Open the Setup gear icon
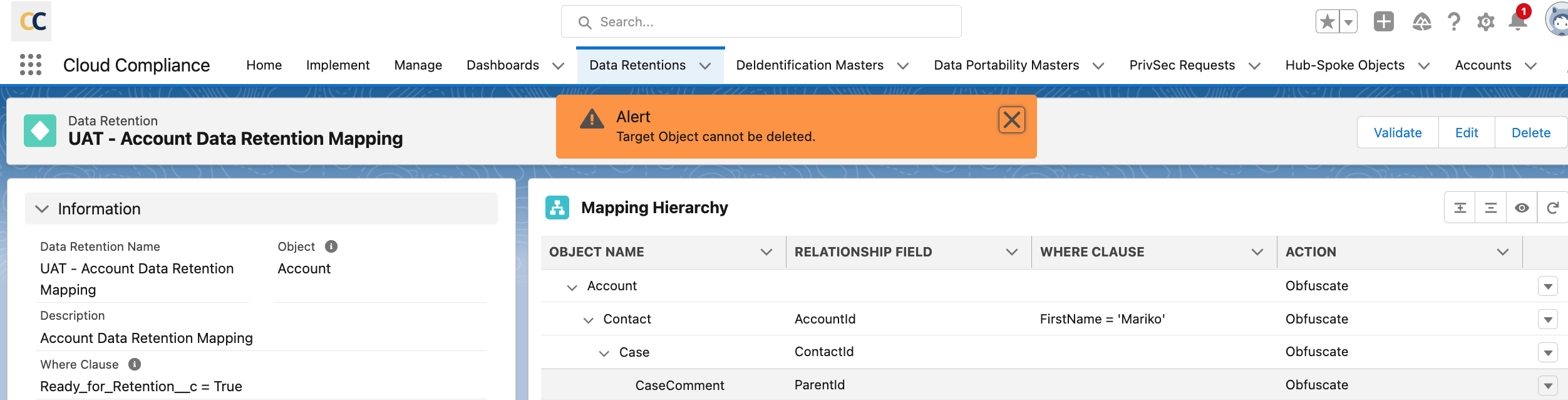The height and width of the screenshot is (400, 1568). pos(1485,22)
